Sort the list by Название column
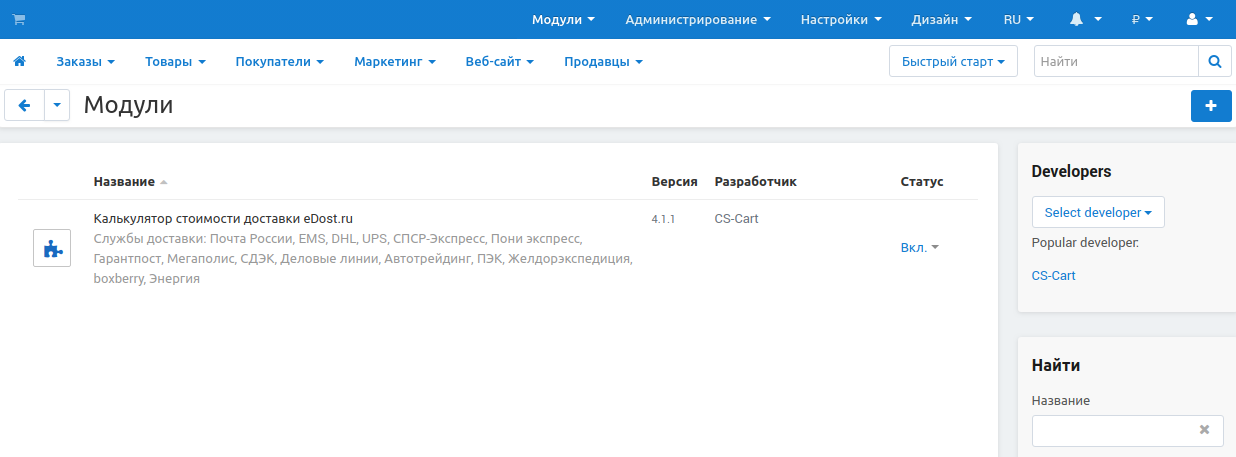1236x457 pixels. 124,182
